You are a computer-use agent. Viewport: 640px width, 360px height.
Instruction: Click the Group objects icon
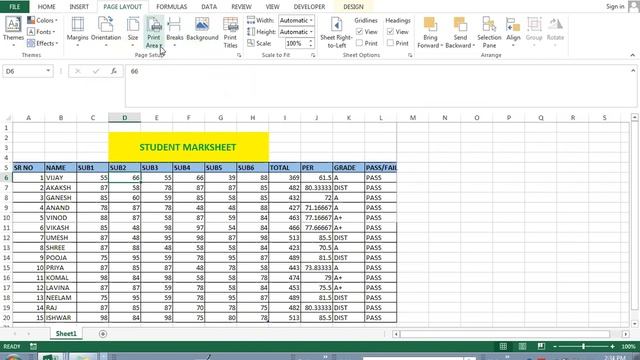tap(534, 24)
